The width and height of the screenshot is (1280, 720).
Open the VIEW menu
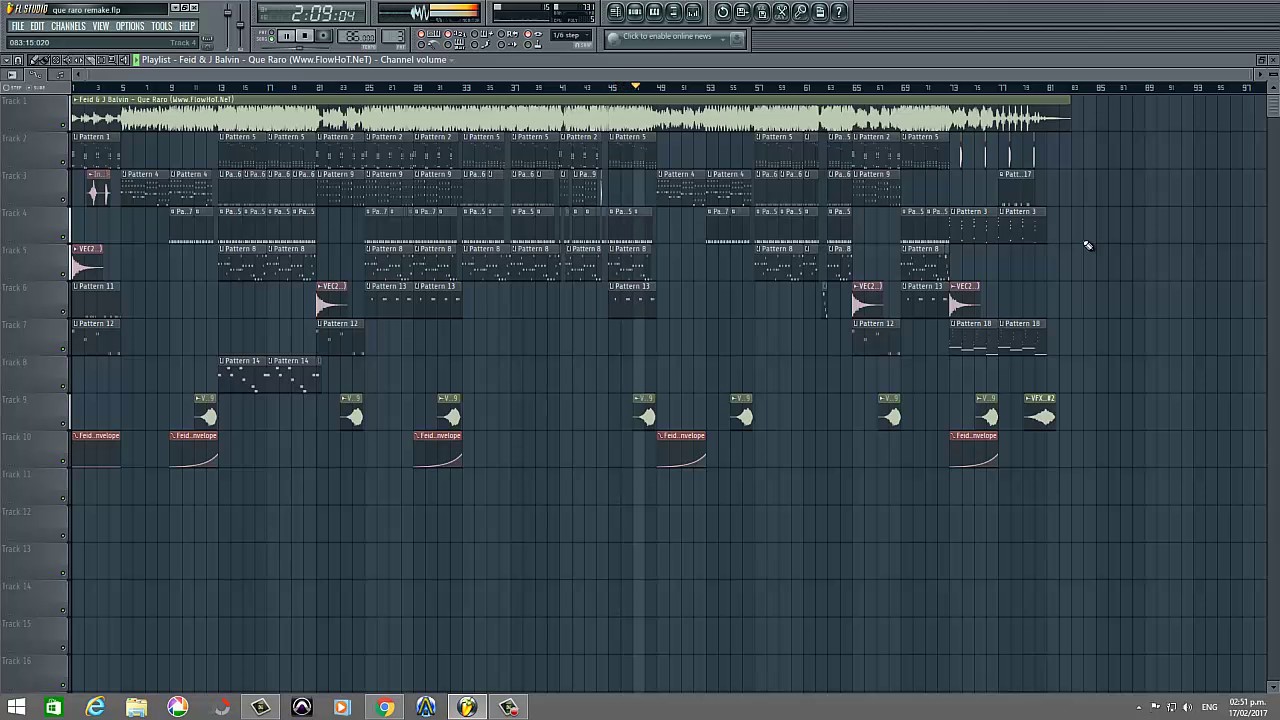101,26
